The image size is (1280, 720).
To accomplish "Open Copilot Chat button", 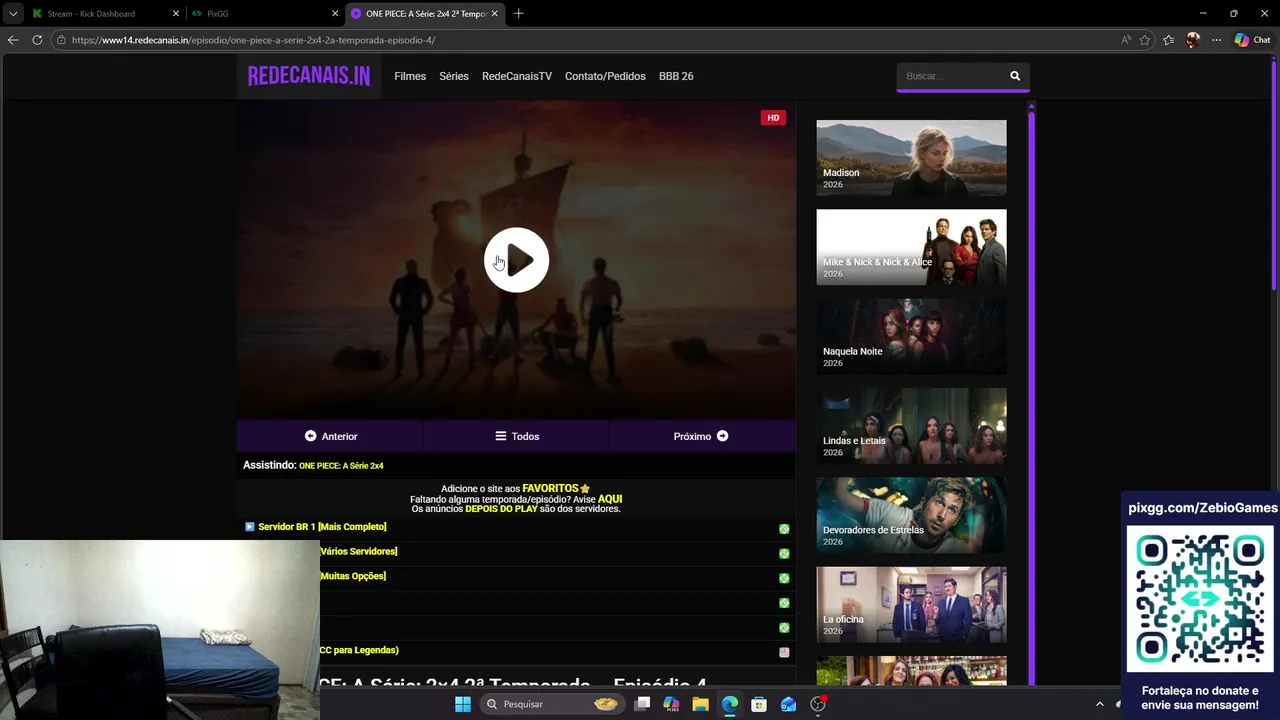I will coord(1252,40).
